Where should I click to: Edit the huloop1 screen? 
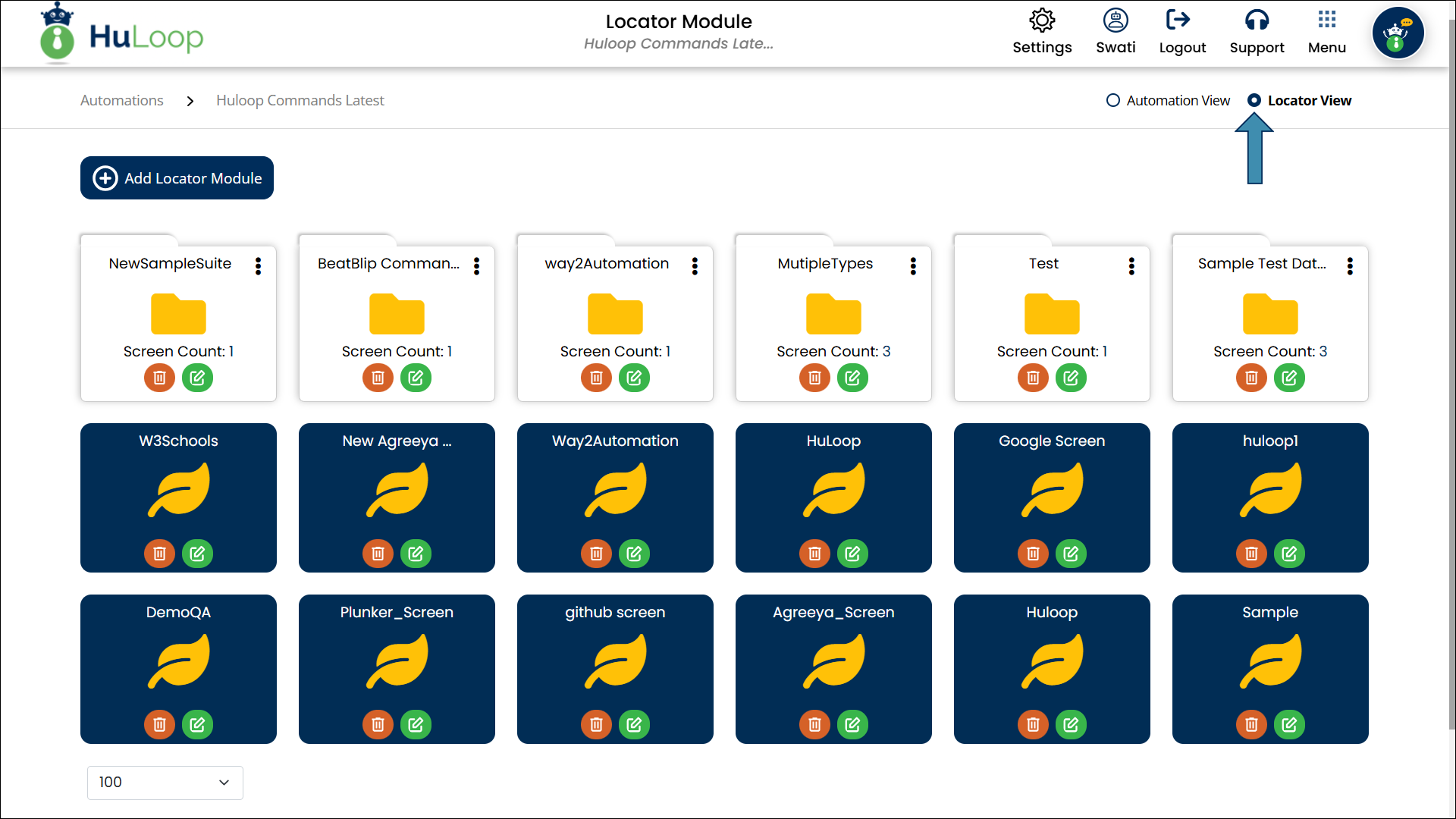point(1289,554)
